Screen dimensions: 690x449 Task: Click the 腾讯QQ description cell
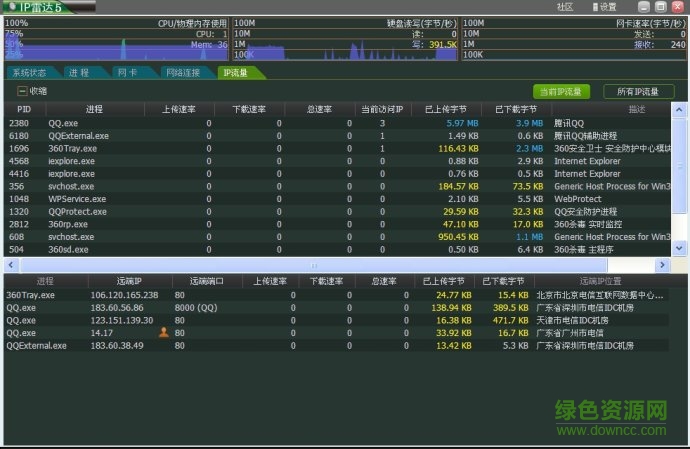[x=569, y=123]
